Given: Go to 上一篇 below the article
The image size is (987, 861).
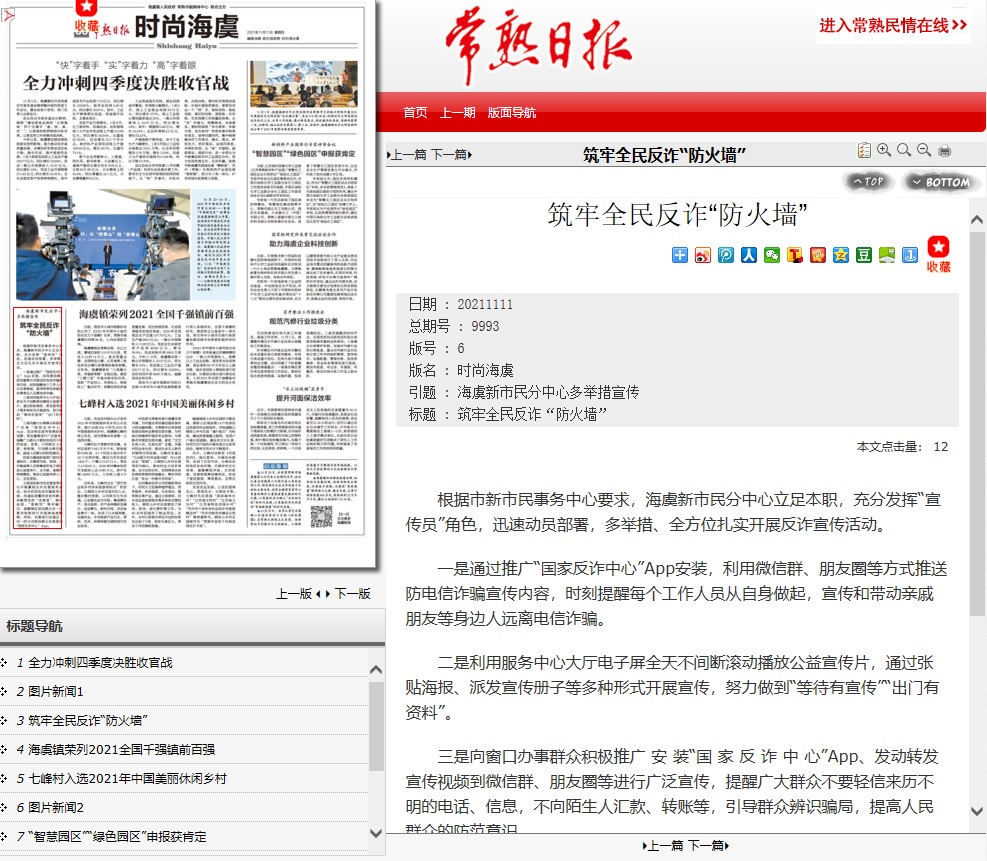Looking at the screenshot, I should 663,846.
